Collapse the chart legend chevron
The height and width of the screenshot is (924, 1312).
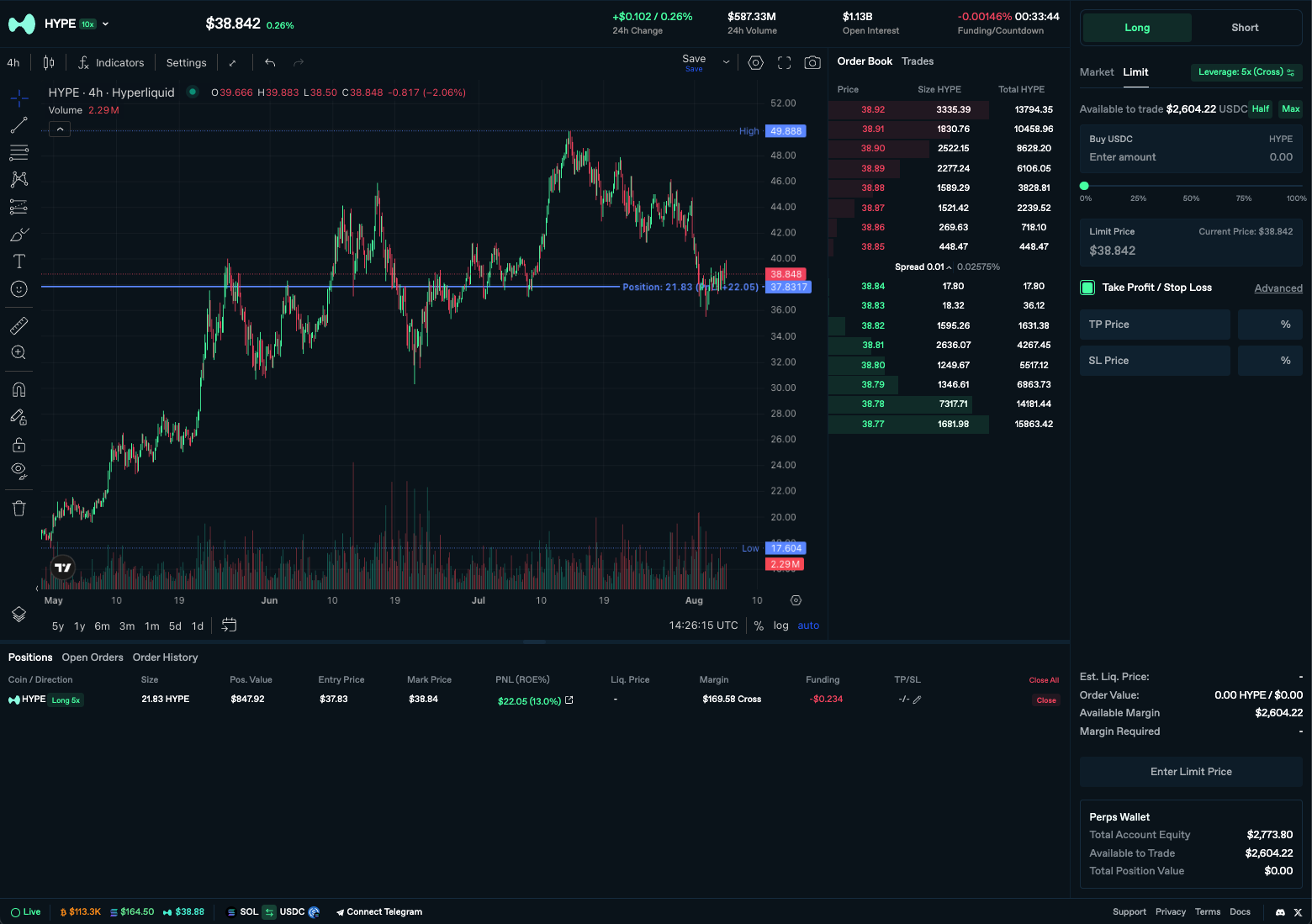click(x=60, y=129)
